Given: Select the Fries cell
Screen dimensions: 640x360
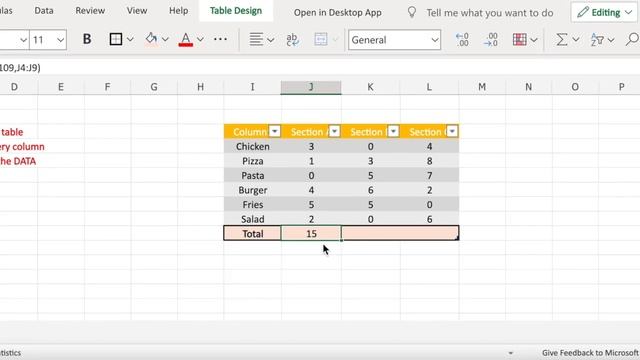Looking at the screenshot, I should [253, 204].
